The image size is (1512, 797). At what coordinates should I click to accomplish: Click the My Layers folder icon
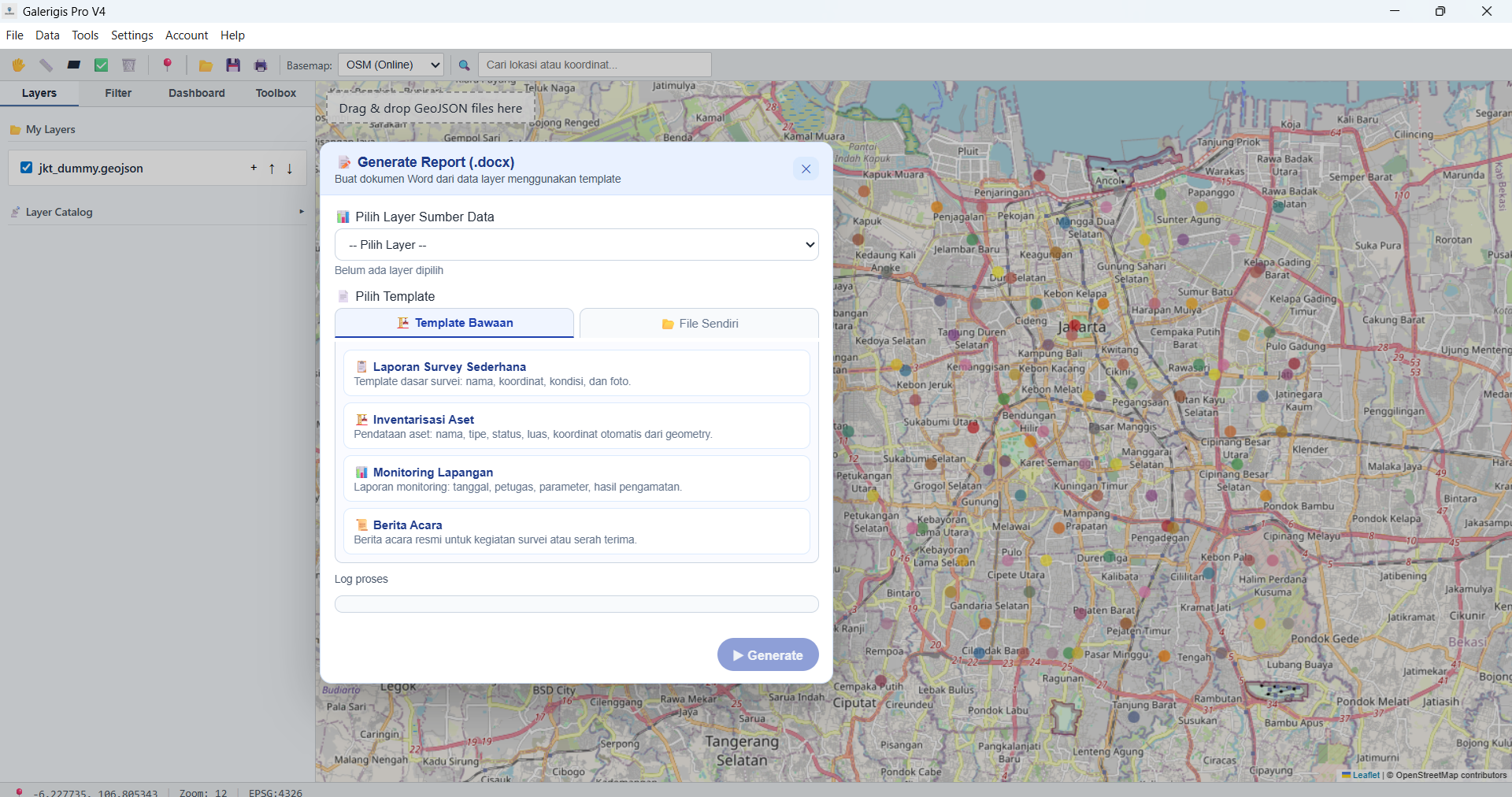[15, 130]
